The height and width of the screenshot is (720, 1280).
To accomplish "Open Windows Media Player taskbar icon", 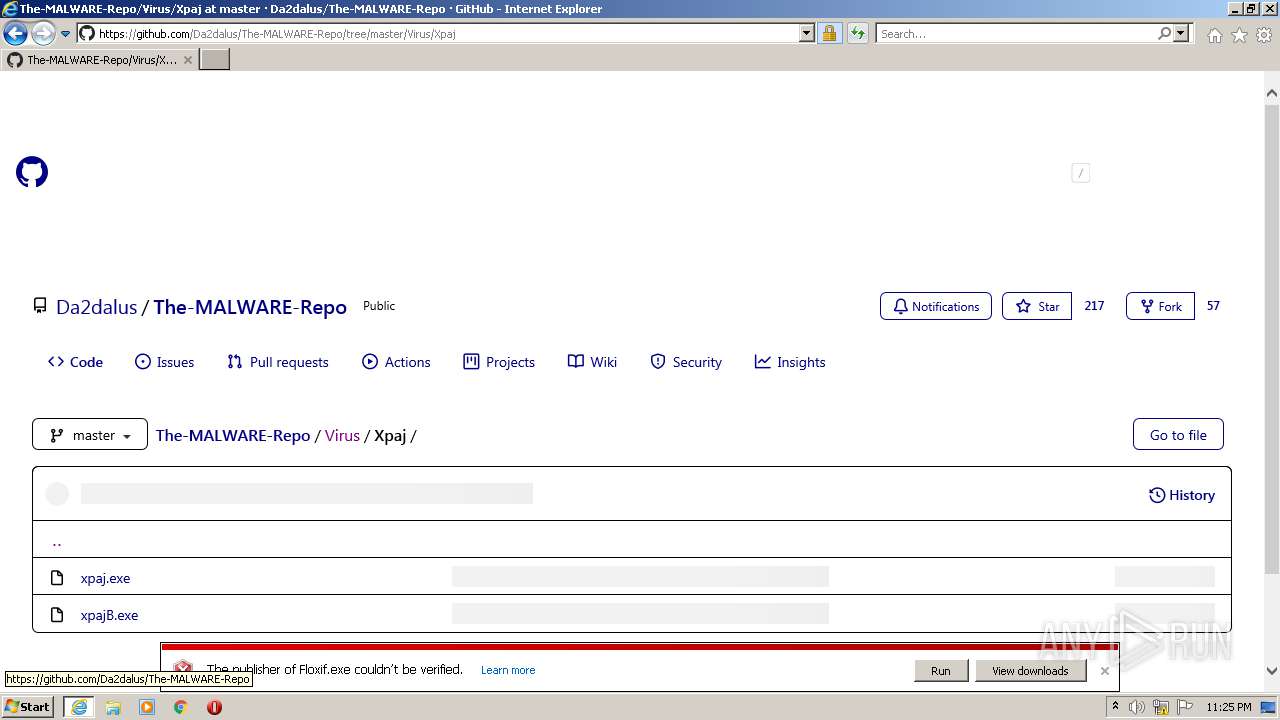I will pyautogui.click(x=147, y=707).
